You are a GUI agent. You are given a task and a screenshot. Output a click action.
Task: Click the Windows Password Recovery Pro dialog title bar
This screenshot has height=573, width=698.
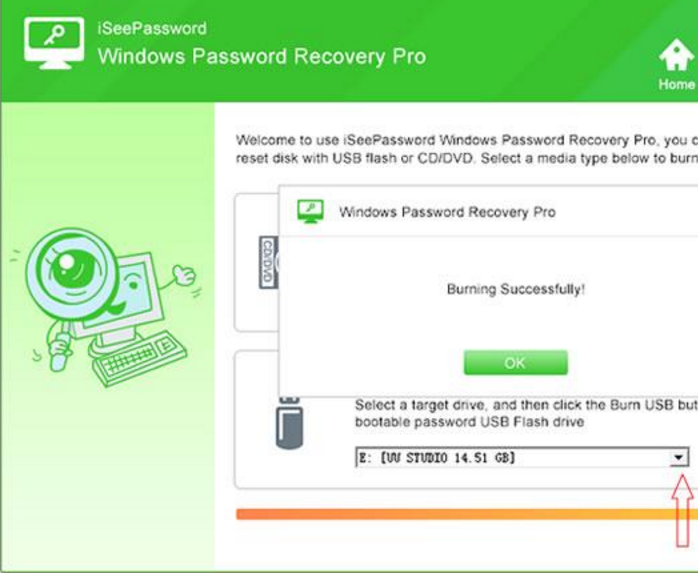[x=488, y=212]
